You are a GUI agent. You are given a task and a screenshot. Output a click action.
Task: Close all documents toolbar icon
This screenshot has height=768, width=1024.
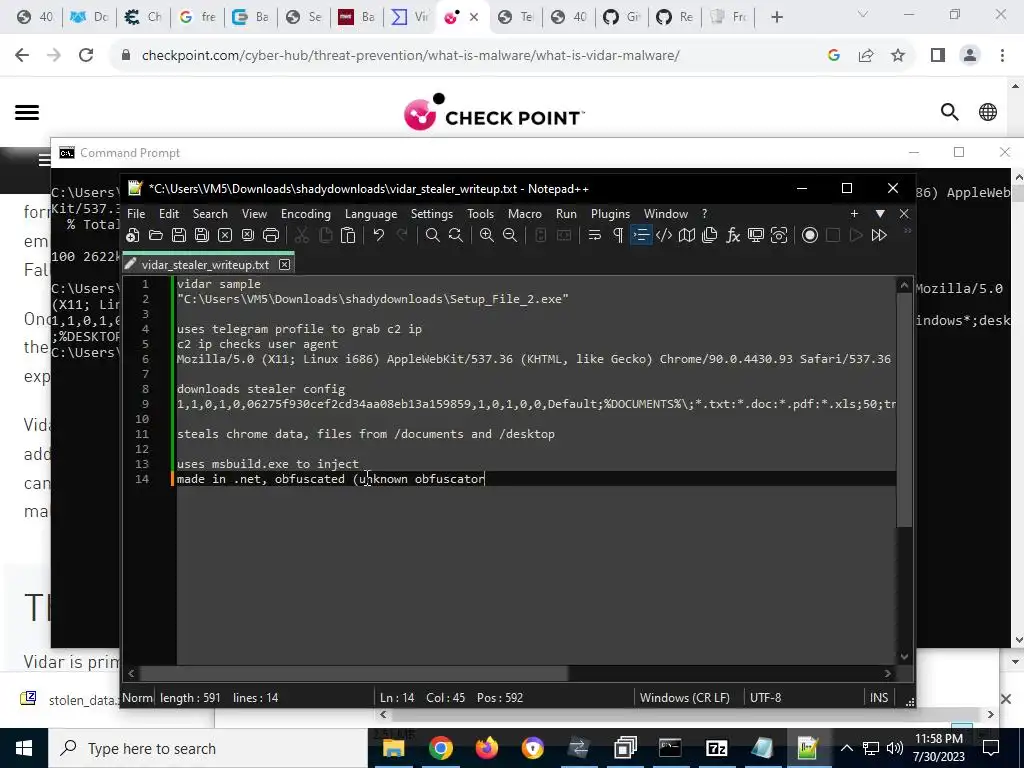[x=248, y=235]
